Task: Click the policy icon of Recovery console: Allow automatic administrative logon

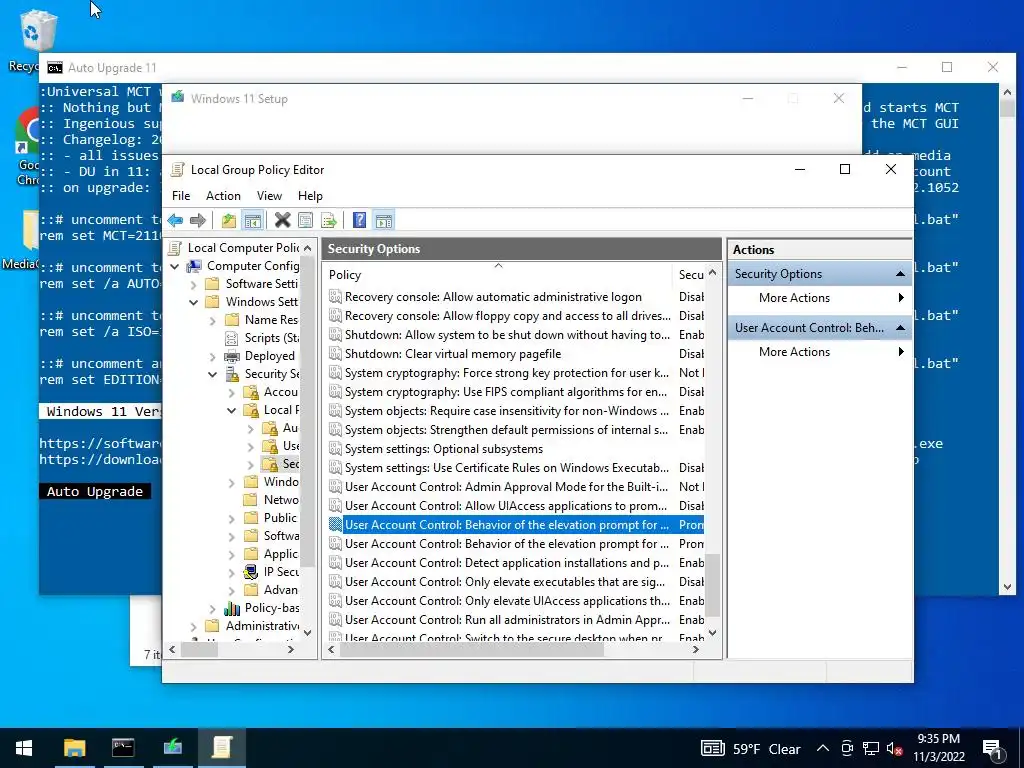Action: [x=335, y=297]
